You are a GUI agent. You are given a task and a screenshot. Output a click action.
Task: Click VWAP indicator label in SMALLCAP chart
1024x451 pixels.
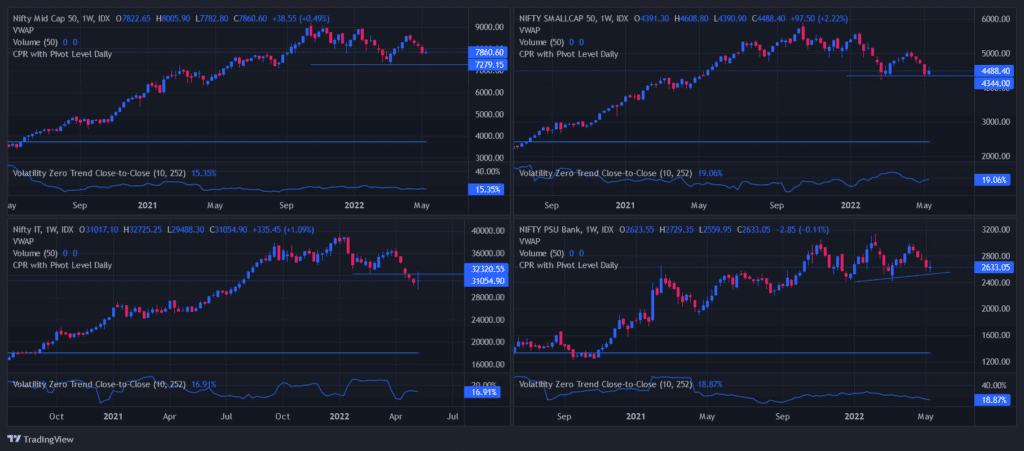(530, 30)
